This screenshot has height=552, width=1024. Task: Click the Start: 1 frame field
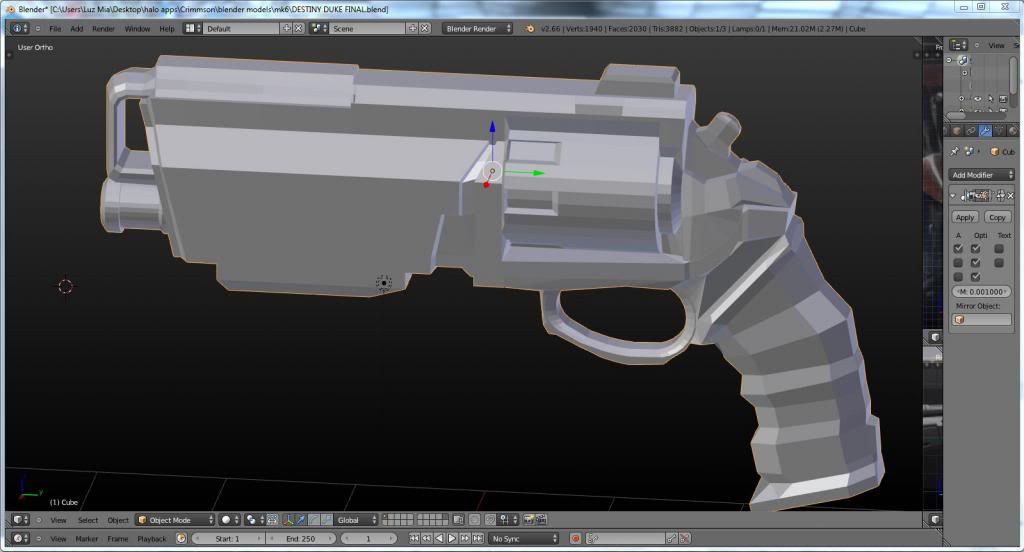(x=227, y=539)
